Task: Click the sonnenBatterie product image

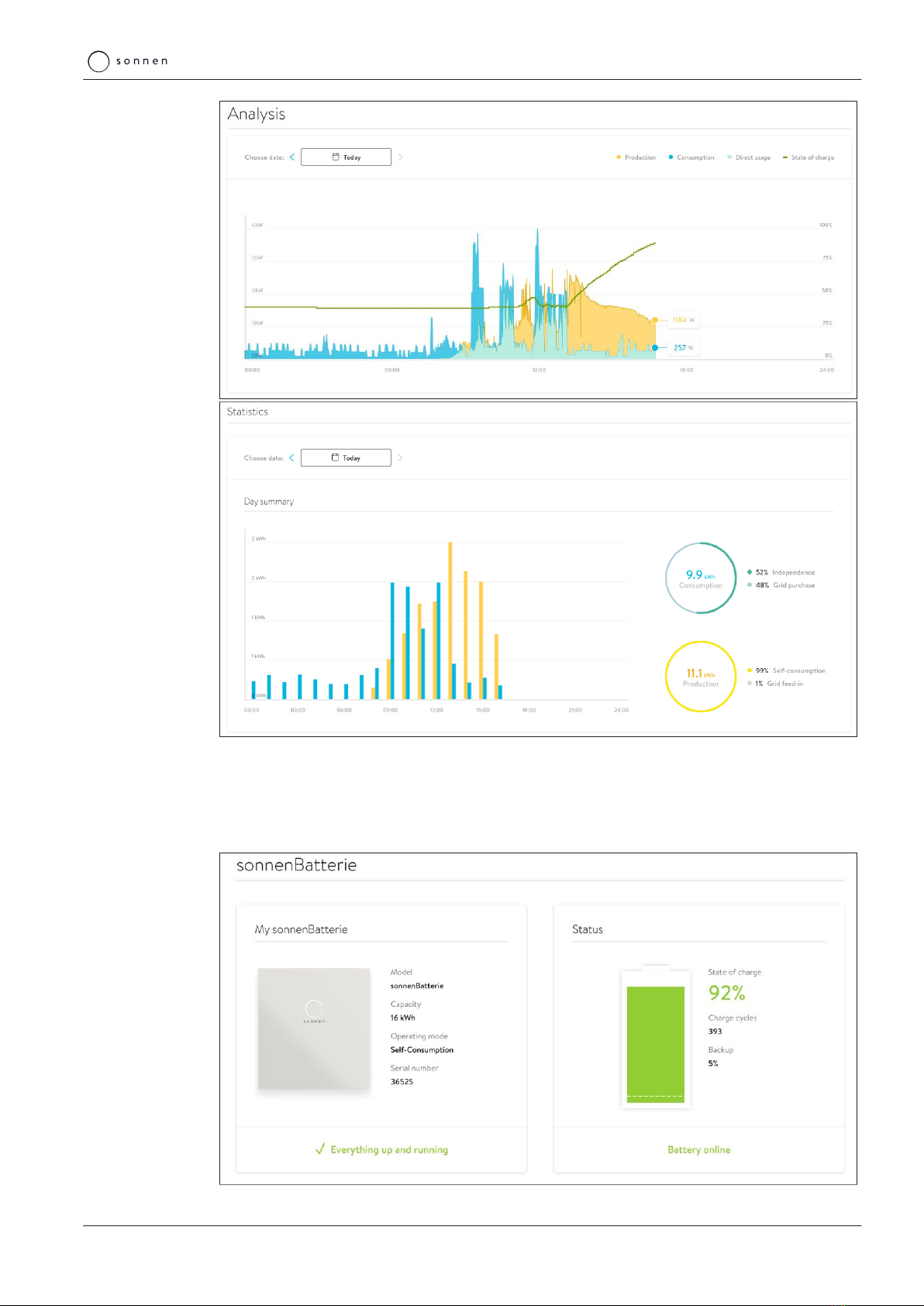Action: point(314,1029)
